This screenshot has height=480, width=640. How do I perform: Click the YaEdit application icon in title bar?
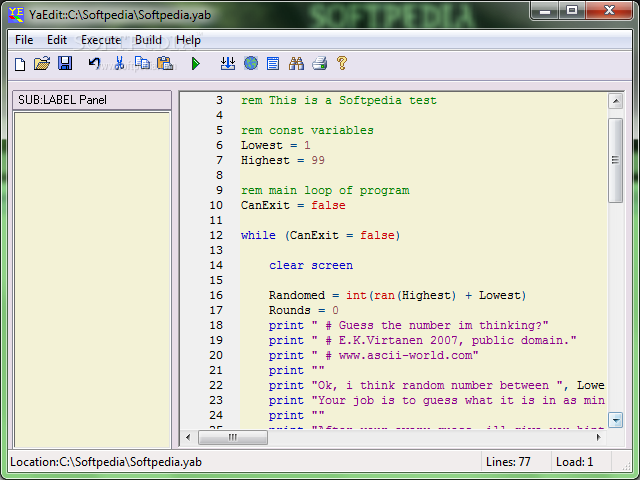16,14
